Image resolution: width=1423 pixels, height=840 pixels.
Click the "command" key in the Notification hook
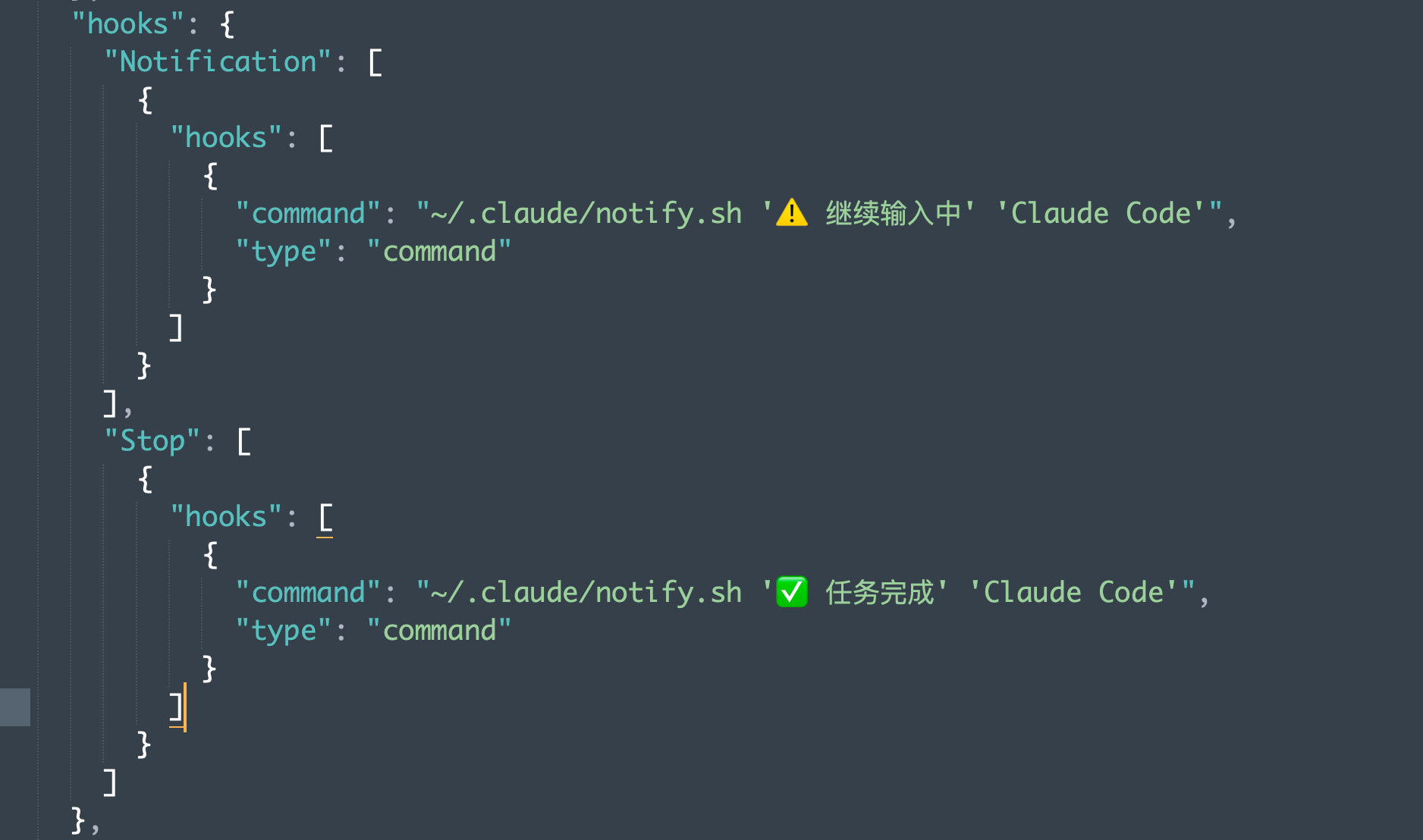pyautogui.click(x=308, y=213)
